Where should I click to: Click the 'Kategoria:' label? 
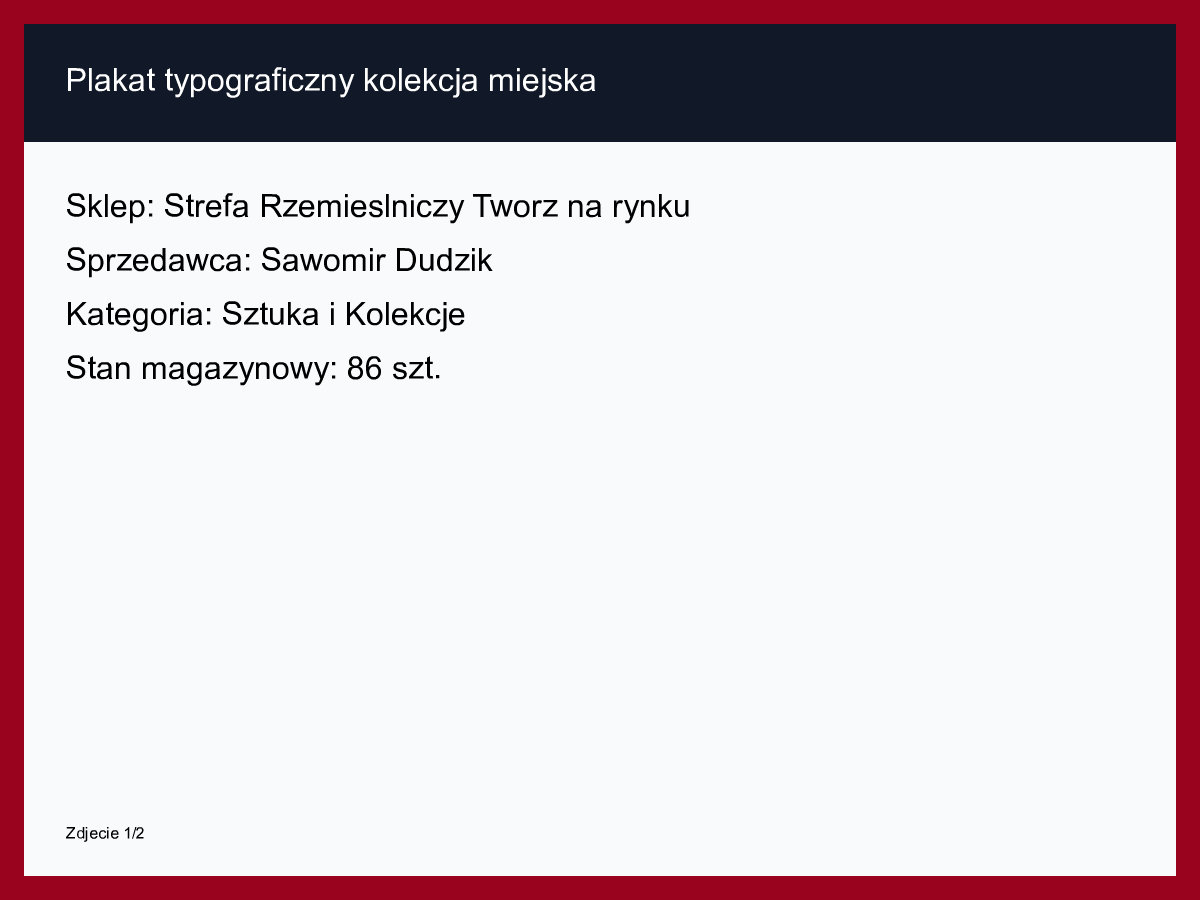[139, 315]
